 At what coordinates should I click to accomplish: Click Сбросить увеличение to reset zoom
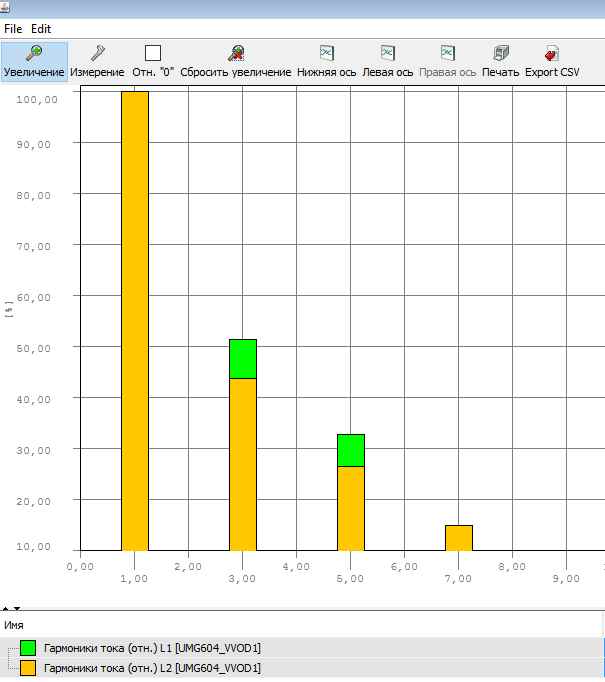pos(236,61)
